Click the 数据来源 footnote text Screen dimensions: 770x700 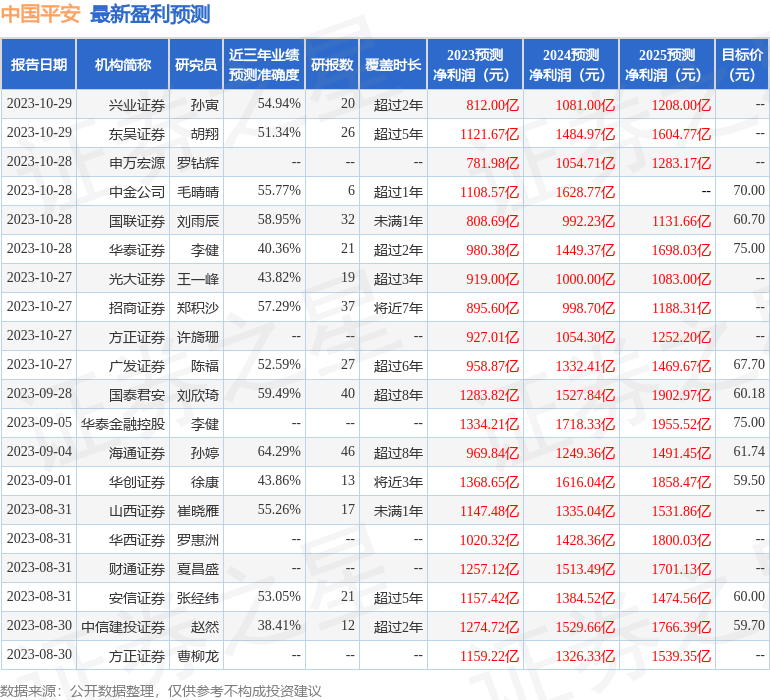pos(161,691)
